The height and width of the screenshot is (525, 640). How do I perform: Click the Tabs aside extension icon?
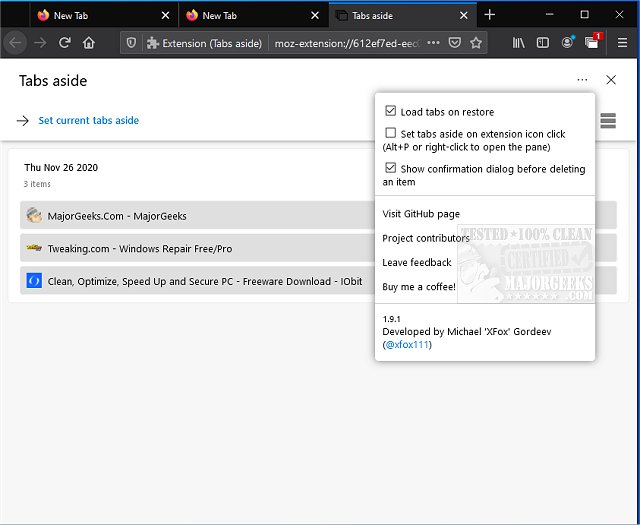click(593, 43)
